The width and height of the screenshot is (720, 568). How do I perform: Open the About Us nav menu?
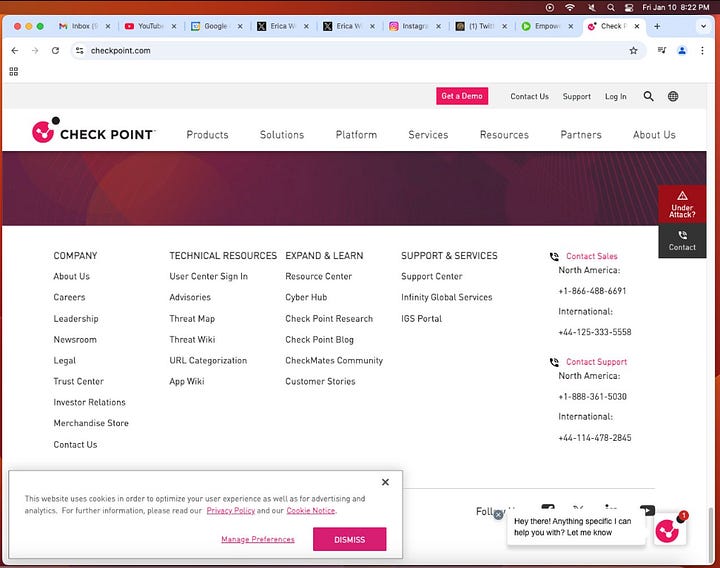(x=654, y=135)
